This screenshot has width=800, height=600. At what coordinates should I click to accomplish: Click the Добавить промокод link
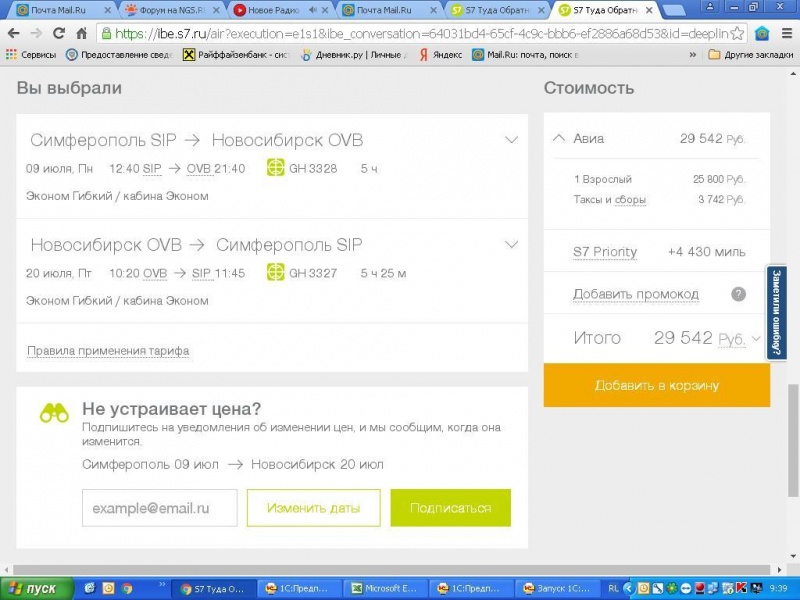[636, 294]
